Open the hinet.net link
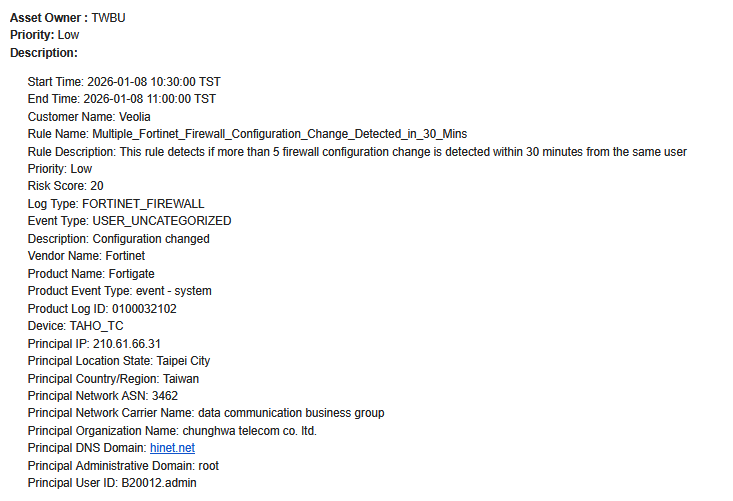 [172, 448]
